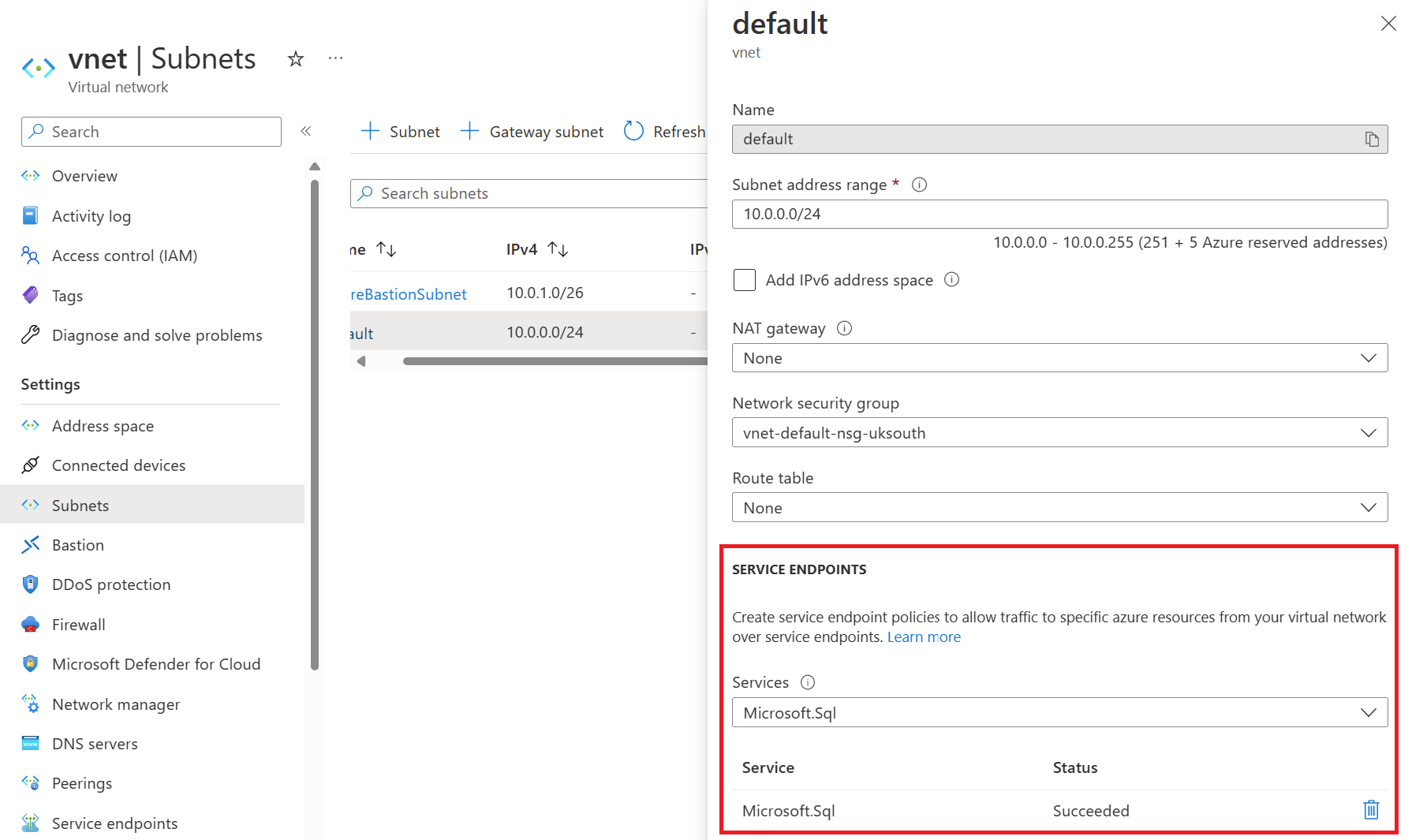Select Subnets in the Settings menu
The height and width of the screenshot is (840, 1412).
[x=152, y=505]
